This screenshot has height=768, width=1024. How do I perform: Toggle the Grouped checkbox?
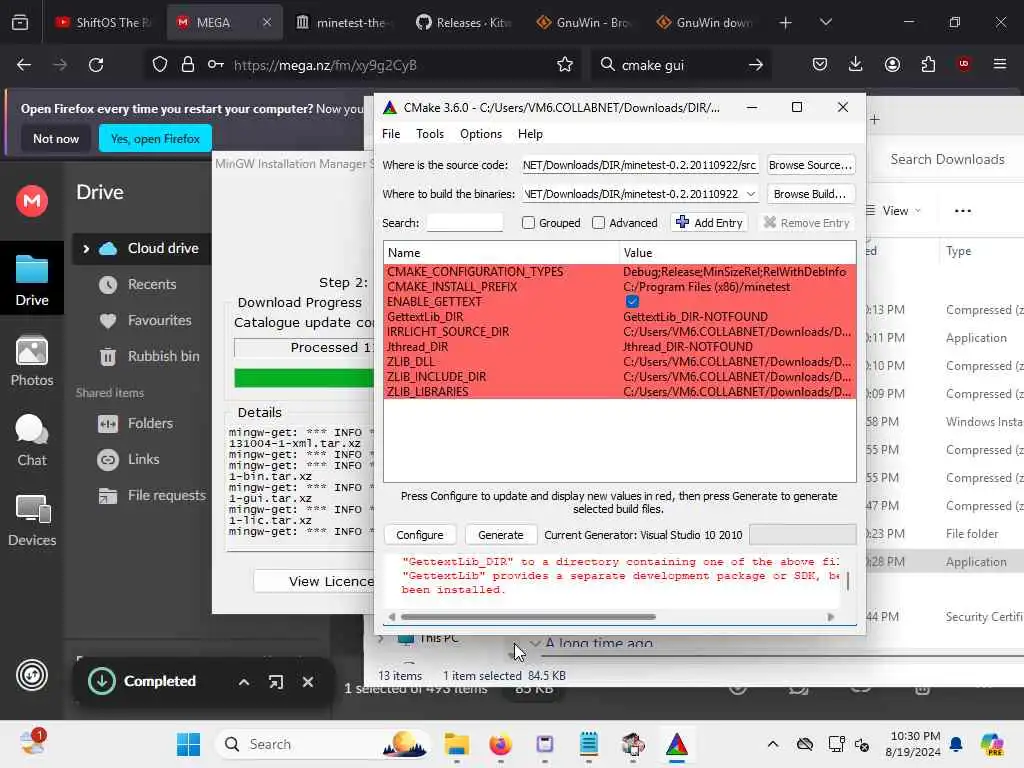(528, 223)
